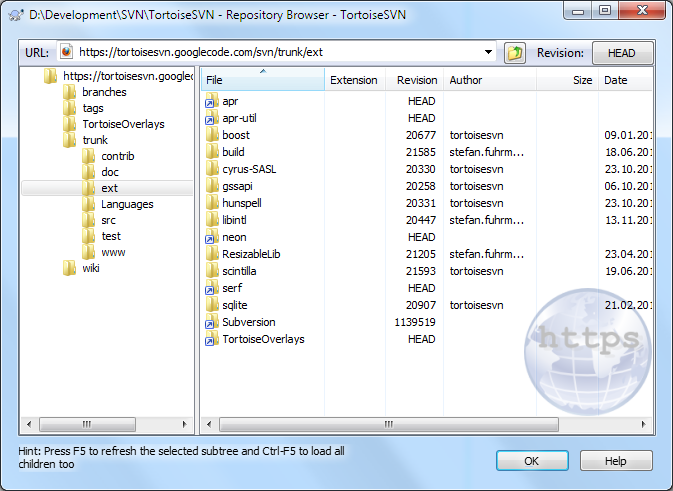Viewport: 673px width, 491px height.
Task: Click the go-to-URL folder icon button
Action: click(x=515, y=53)
